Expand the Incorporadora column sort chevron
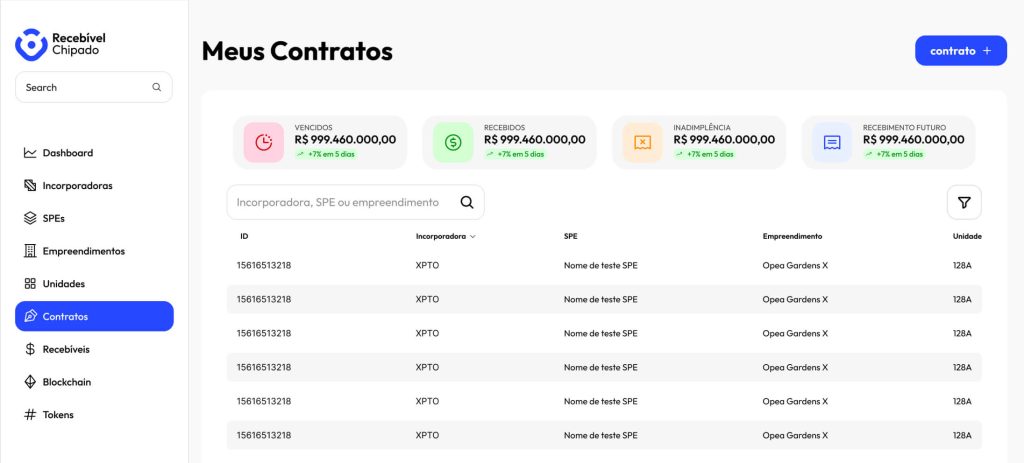Image resolution: width=1024 pixels, height=463 pixels. tap(473, 236)
